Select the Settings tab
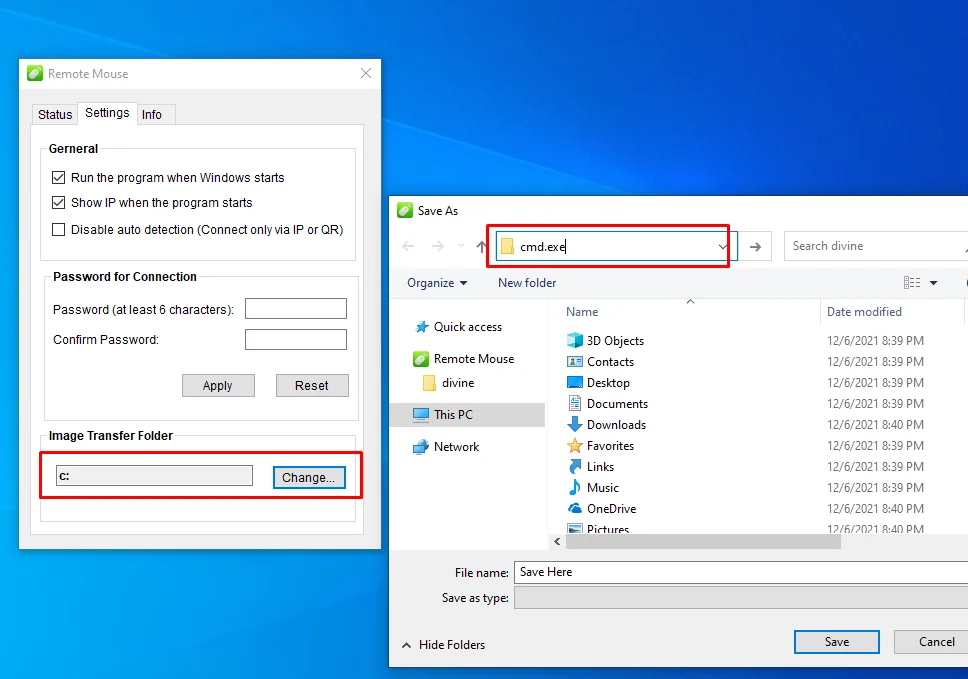 pyautogui.click(x=107, y=113)
